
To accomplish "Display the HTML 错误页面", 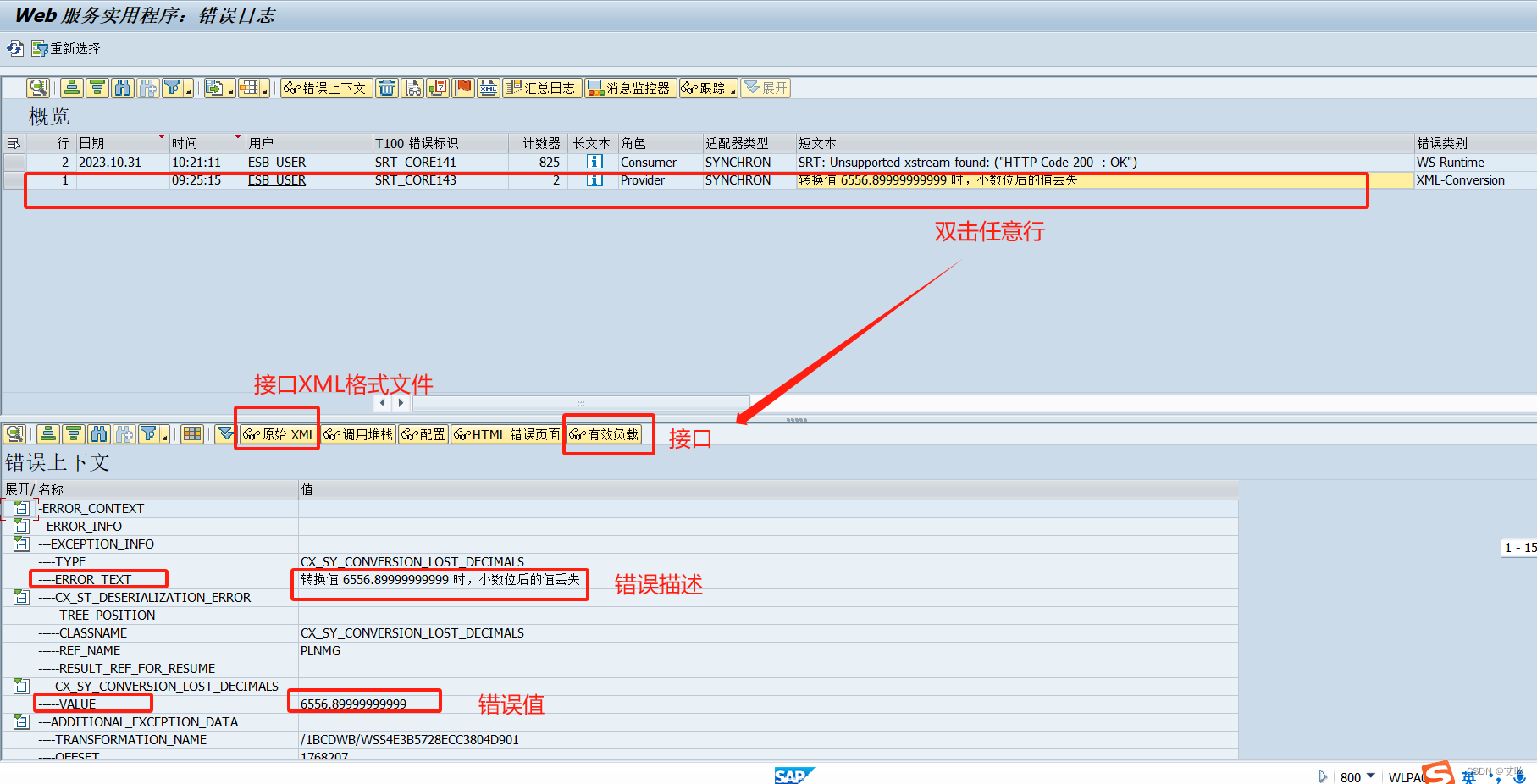I will [x=506, y=433].
